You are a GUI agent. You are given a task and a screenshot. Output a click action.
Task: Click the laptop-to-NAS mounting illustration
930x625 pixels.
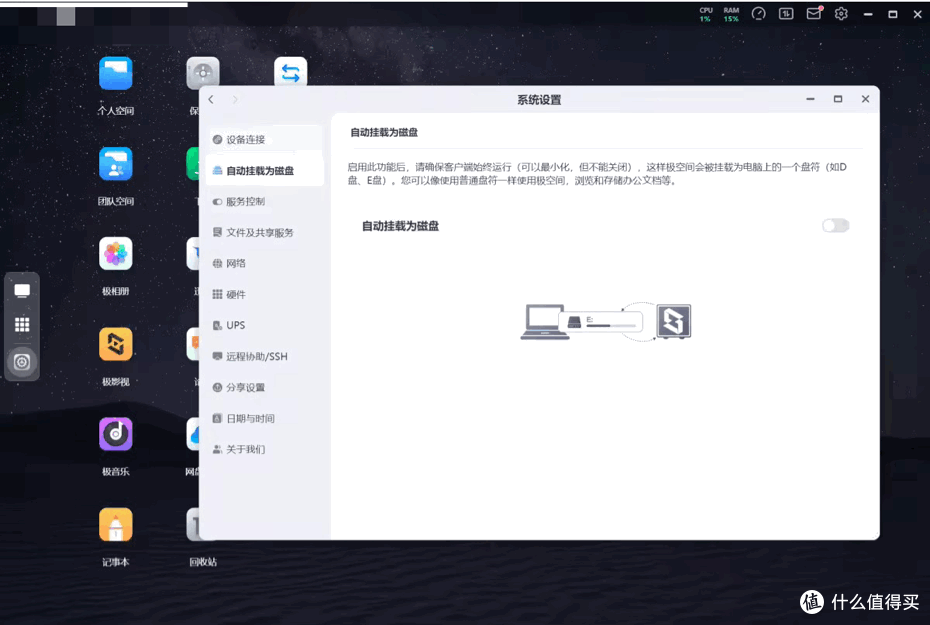(606, 321)
